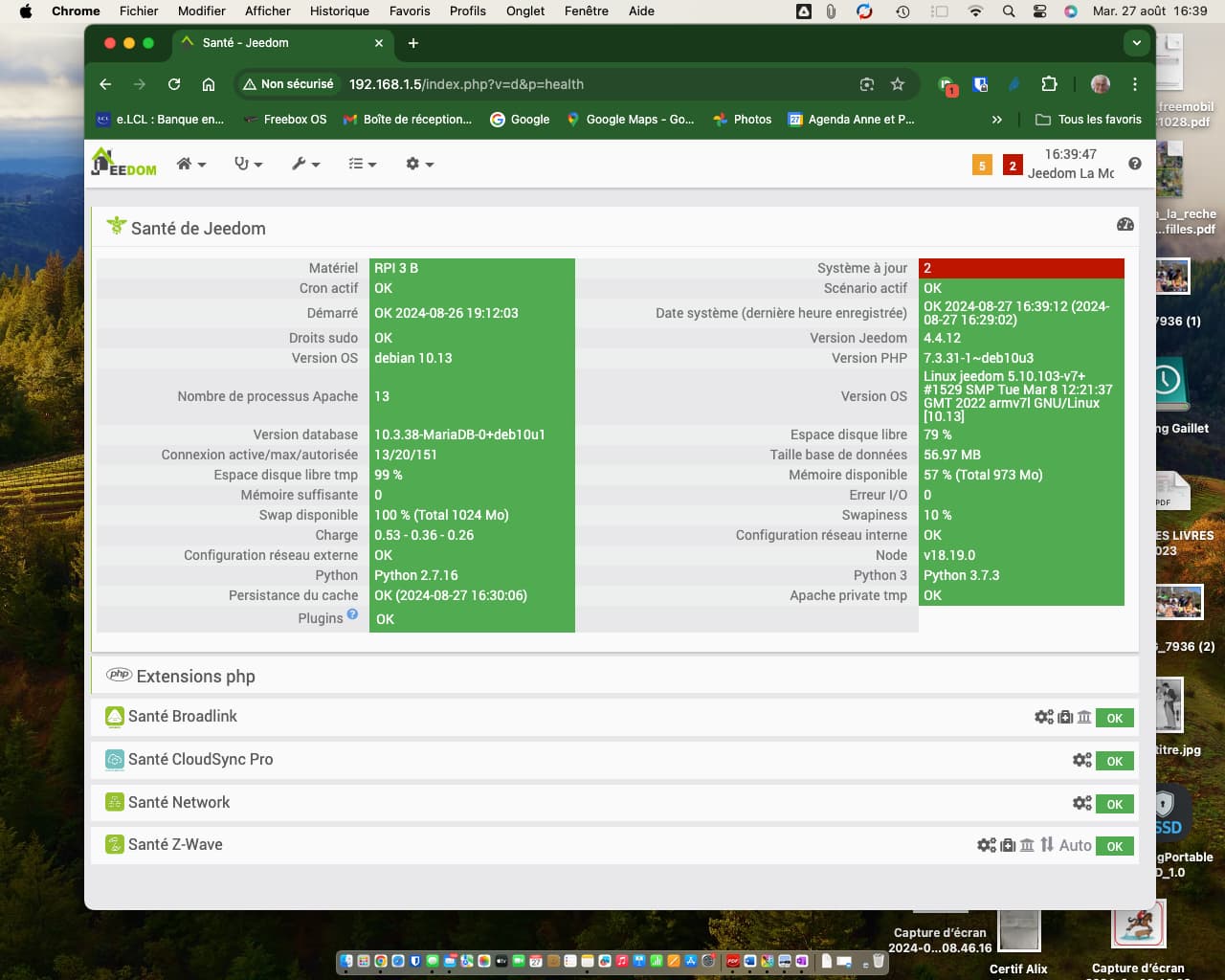1225x980 pixels.
Task: Expand the gear Settings dropdown in navbar
Action: pos(419,164)
